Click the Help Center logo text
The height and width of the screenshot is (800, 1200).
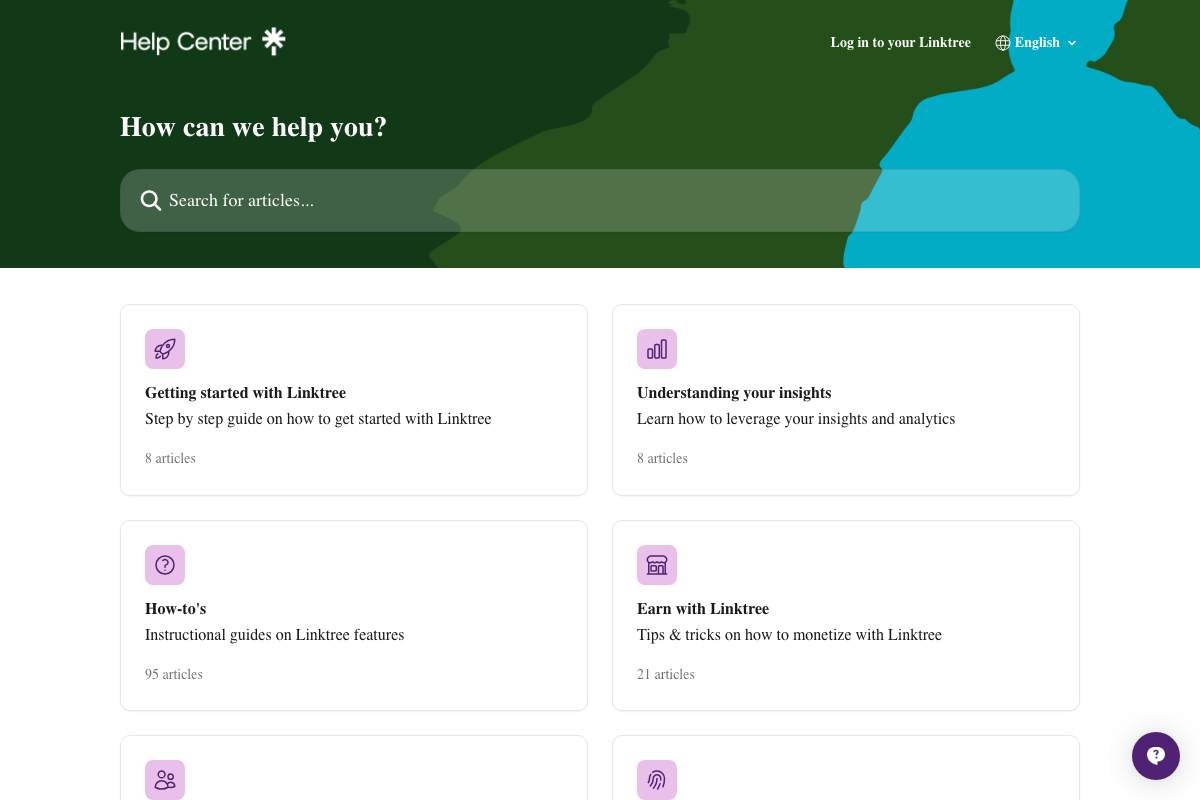pyautogui.click(x=186, y=42)
